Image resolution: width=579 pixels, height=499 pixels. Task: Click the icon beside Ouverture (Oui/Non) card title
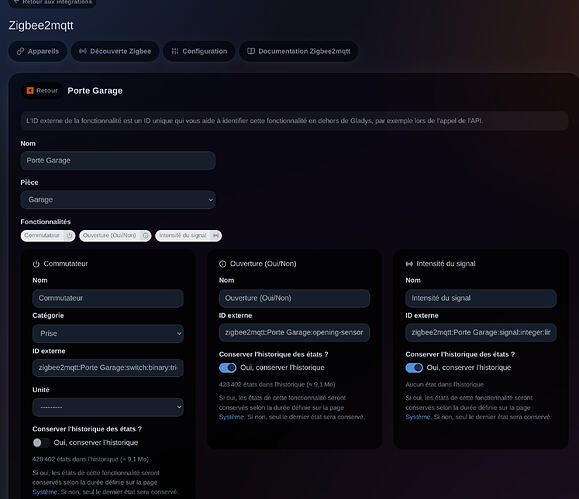(223, 264)
